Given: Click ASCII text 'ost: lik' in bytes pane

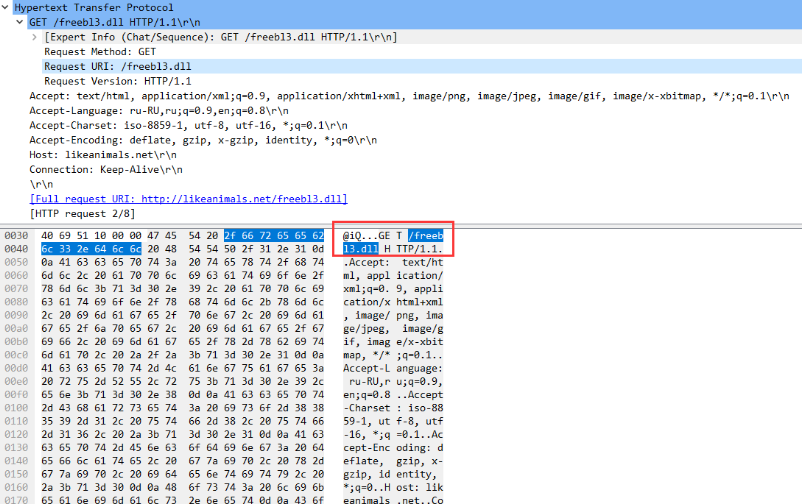Looking at the screenshot, I should [420, 487].
